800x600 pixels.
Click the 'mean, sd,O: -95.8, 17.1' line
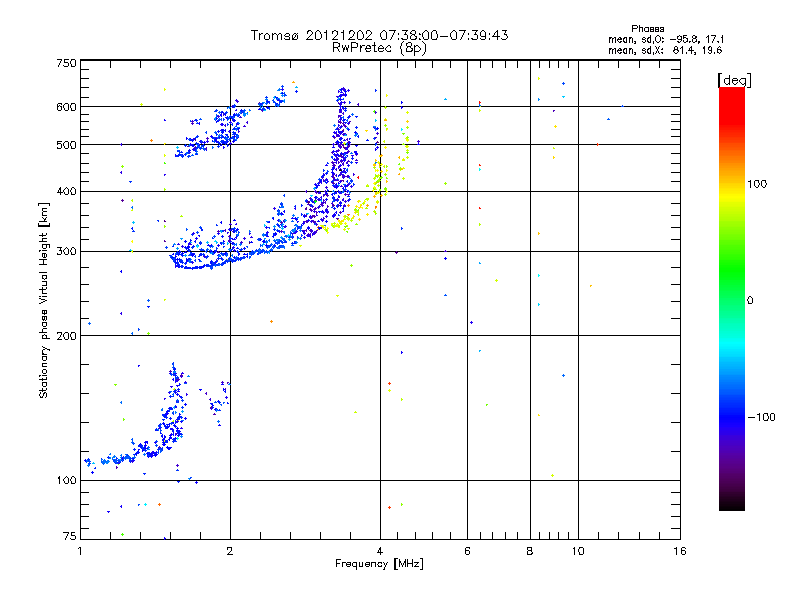(665, 39)
